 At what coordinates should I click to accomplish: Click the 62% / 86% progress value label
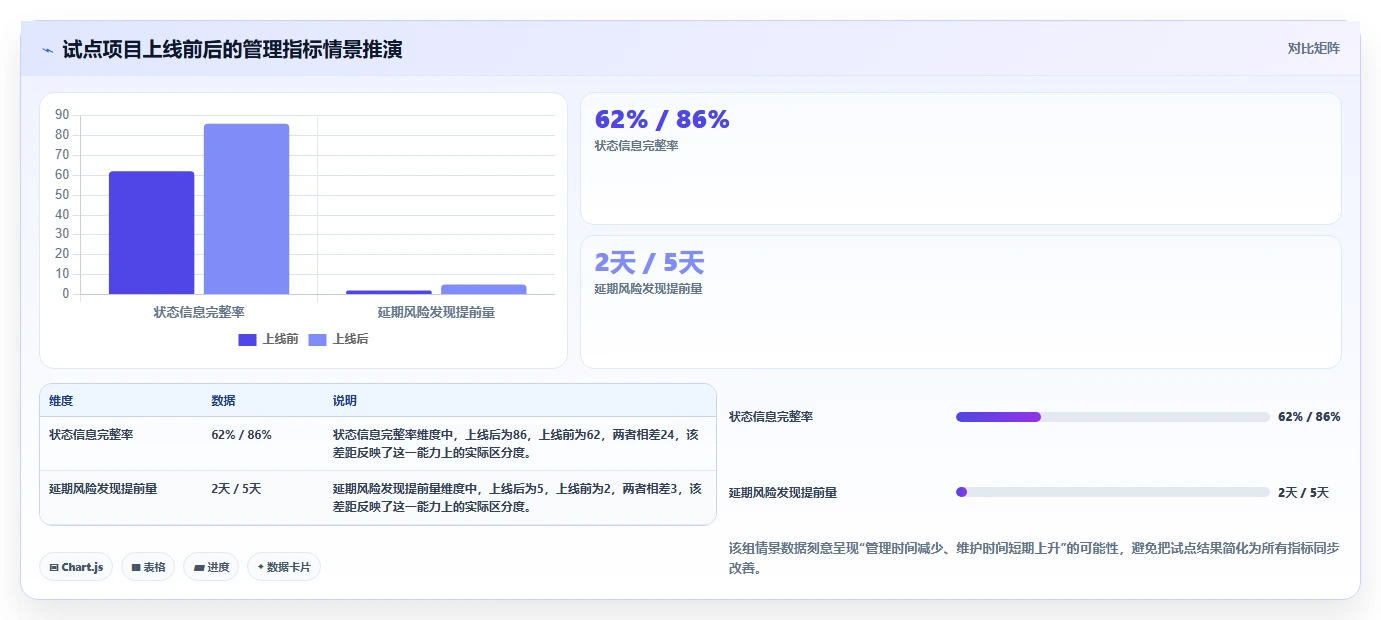pyautogui.click(x=1309, y=417)
